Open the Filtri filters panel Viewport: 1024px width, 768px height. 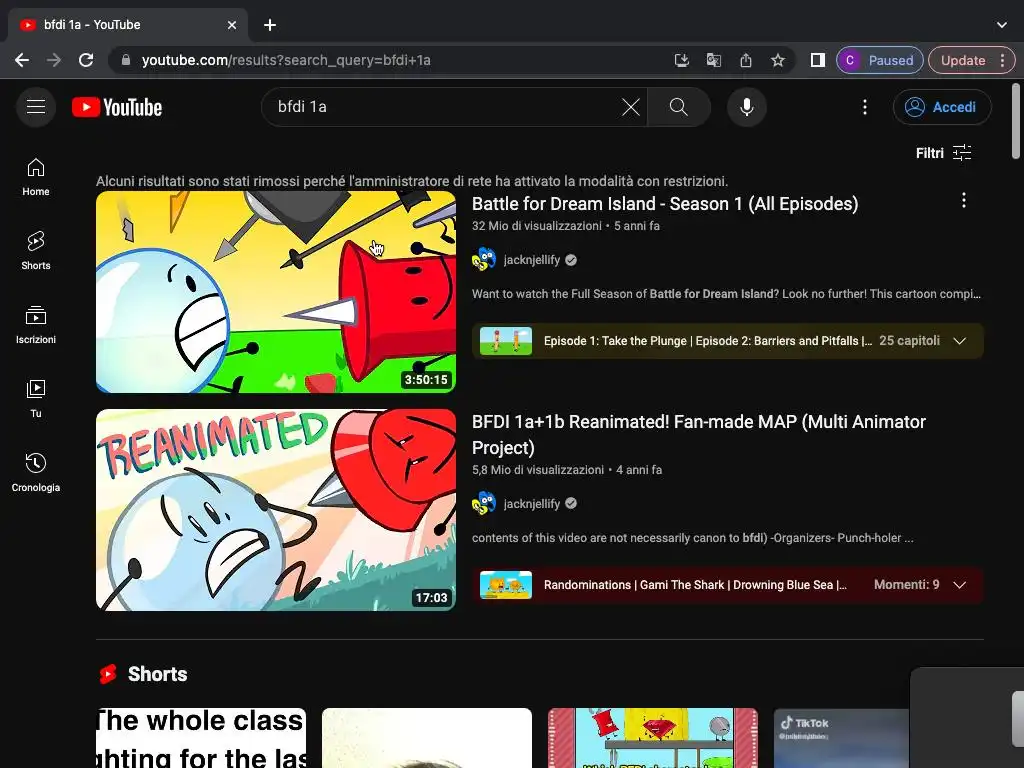[x=944, y=153]
